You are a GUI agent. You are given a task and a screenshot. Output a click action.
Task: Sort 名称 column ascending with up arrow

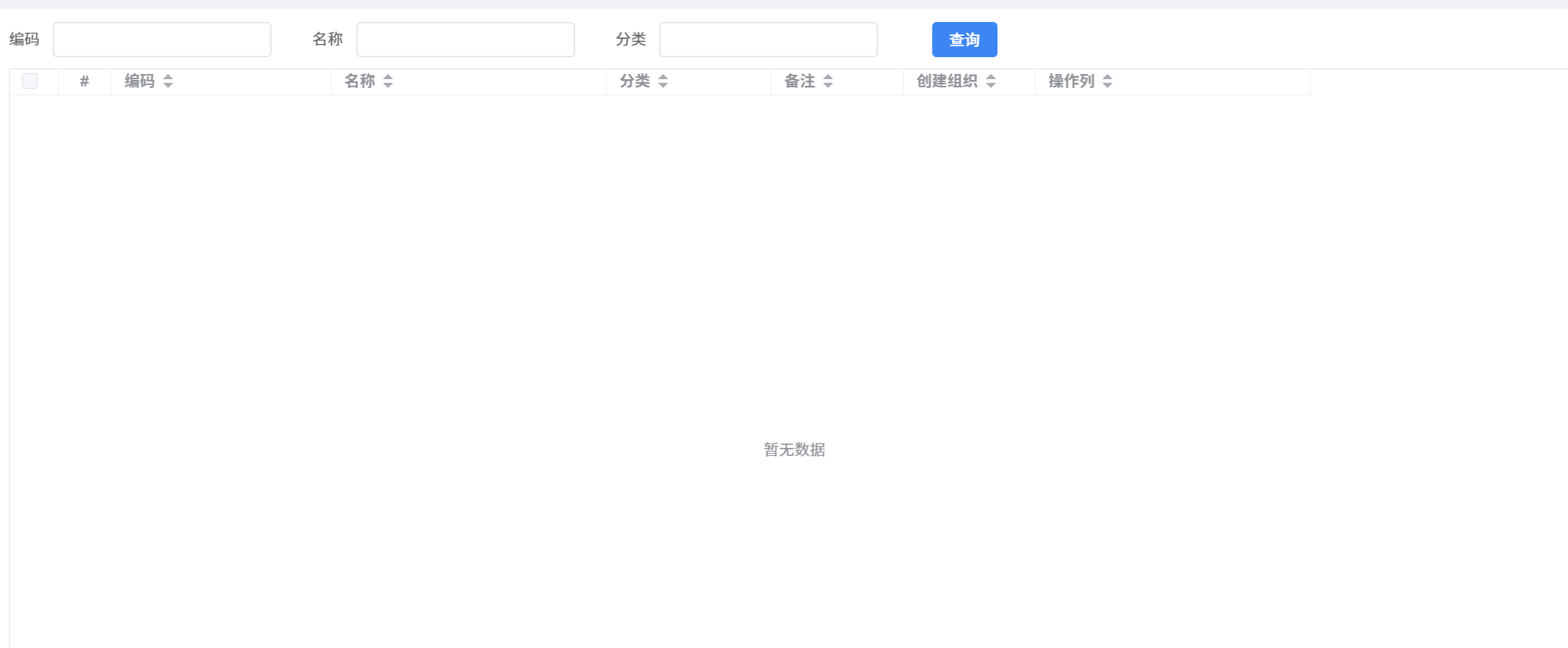click(388, 77)
